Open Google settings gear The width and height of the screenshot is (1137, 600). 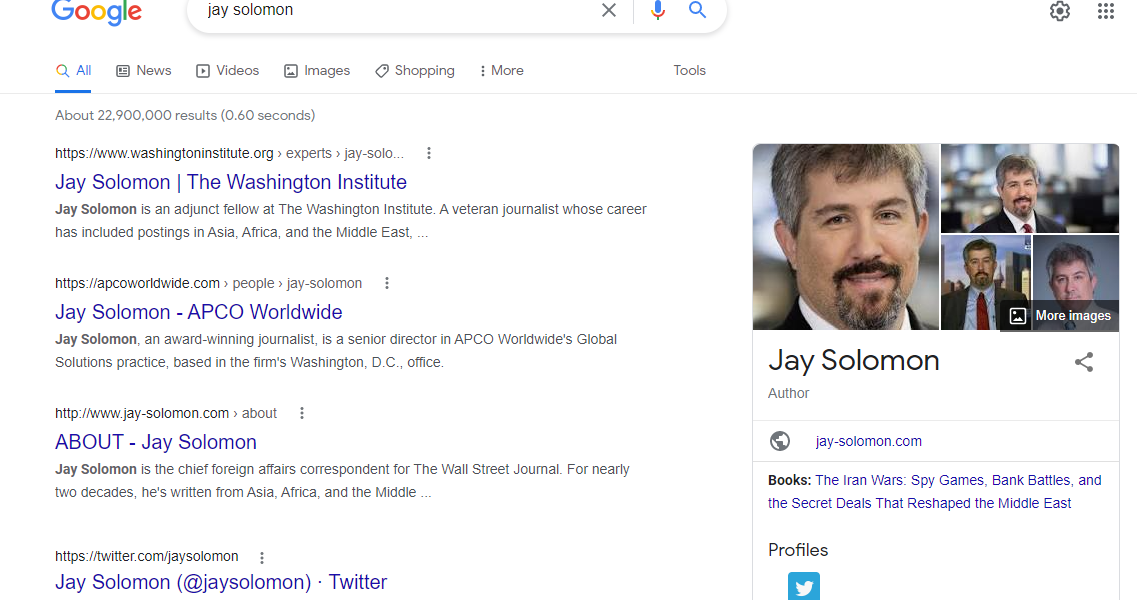[1060, 11]
